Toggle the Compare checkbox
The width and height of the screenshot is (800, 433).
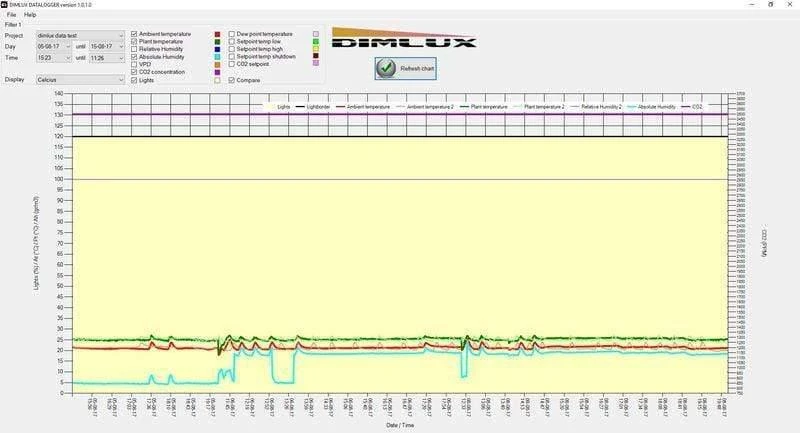[231, 80]
